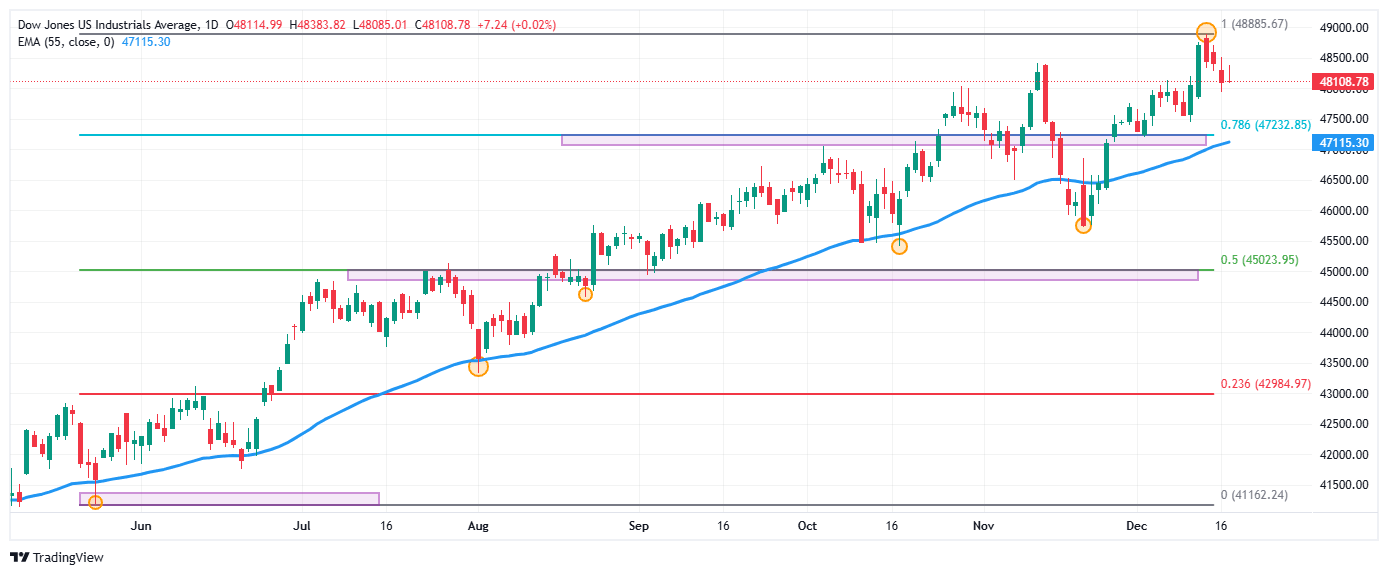Select the orange circle marker below mid-October candles
The image size is (1388, 575).
[899, 246]
